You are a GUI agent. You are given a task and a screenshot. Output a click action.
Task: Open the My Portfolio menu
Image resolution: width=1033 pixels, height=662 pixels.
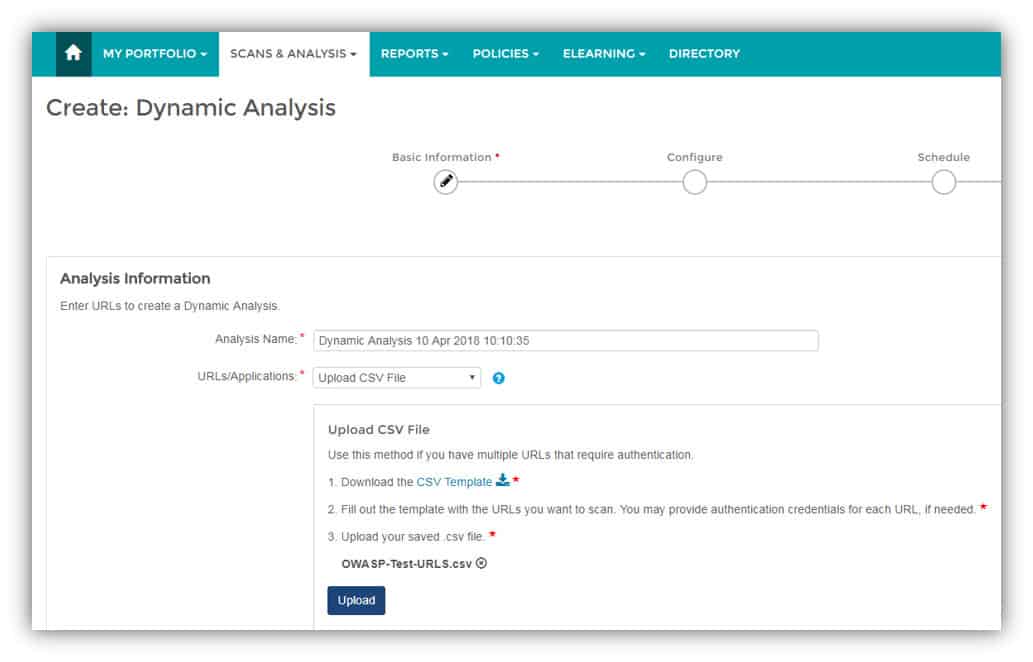click(x=155, y=53)
